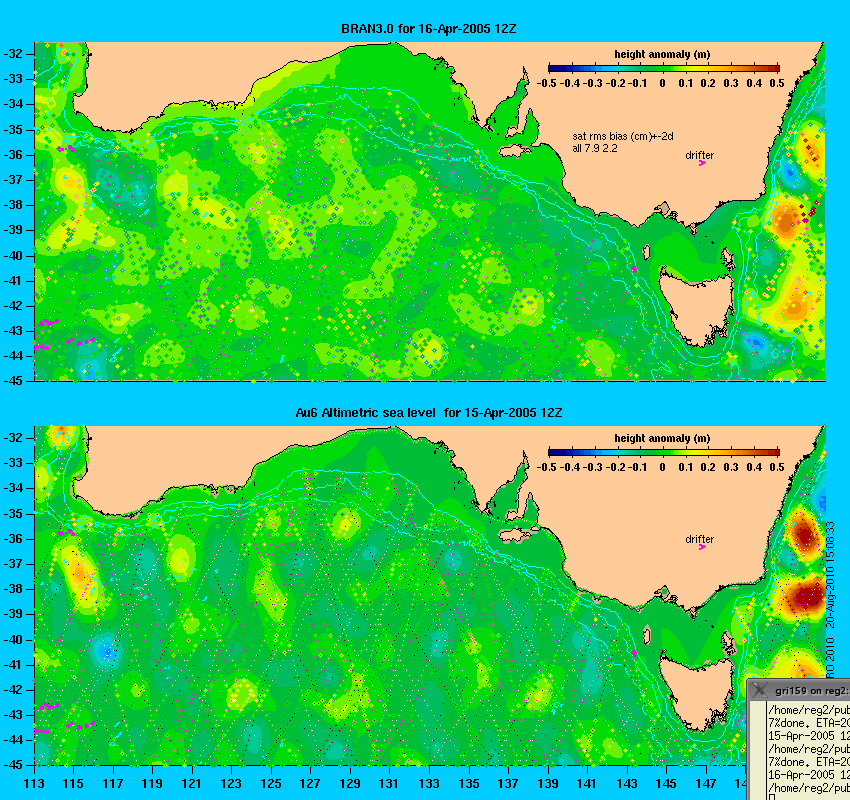Click the height anomaly colorbar in the BRAN3.0 plot

click(664, 68)
